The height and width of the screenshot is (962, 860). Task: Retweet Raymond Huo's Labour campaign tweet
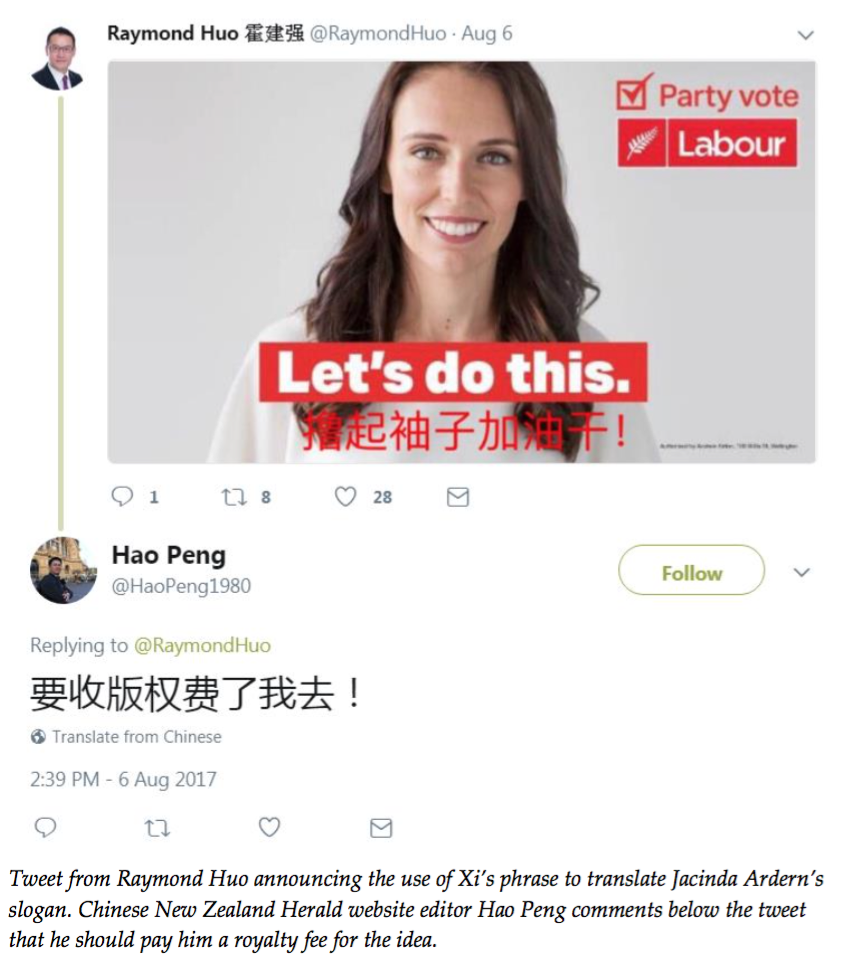pyautogui.click(x=234, y=496)
